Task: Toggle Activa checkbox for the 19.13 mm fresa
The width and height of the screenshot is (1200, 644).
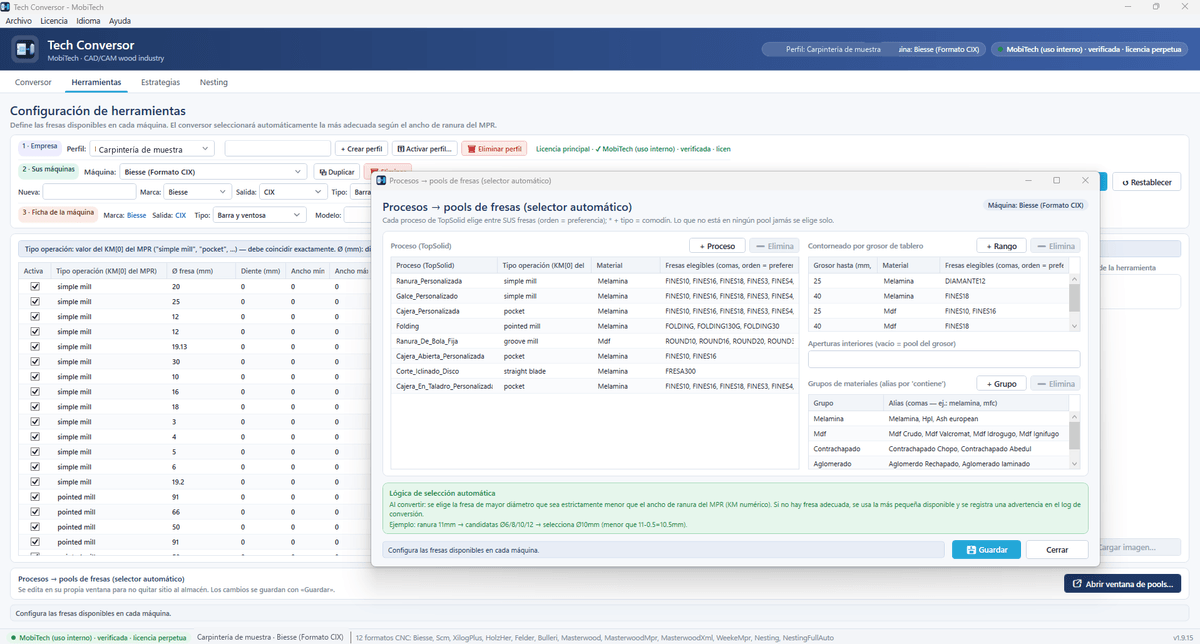Action: [x=35, y=346]
